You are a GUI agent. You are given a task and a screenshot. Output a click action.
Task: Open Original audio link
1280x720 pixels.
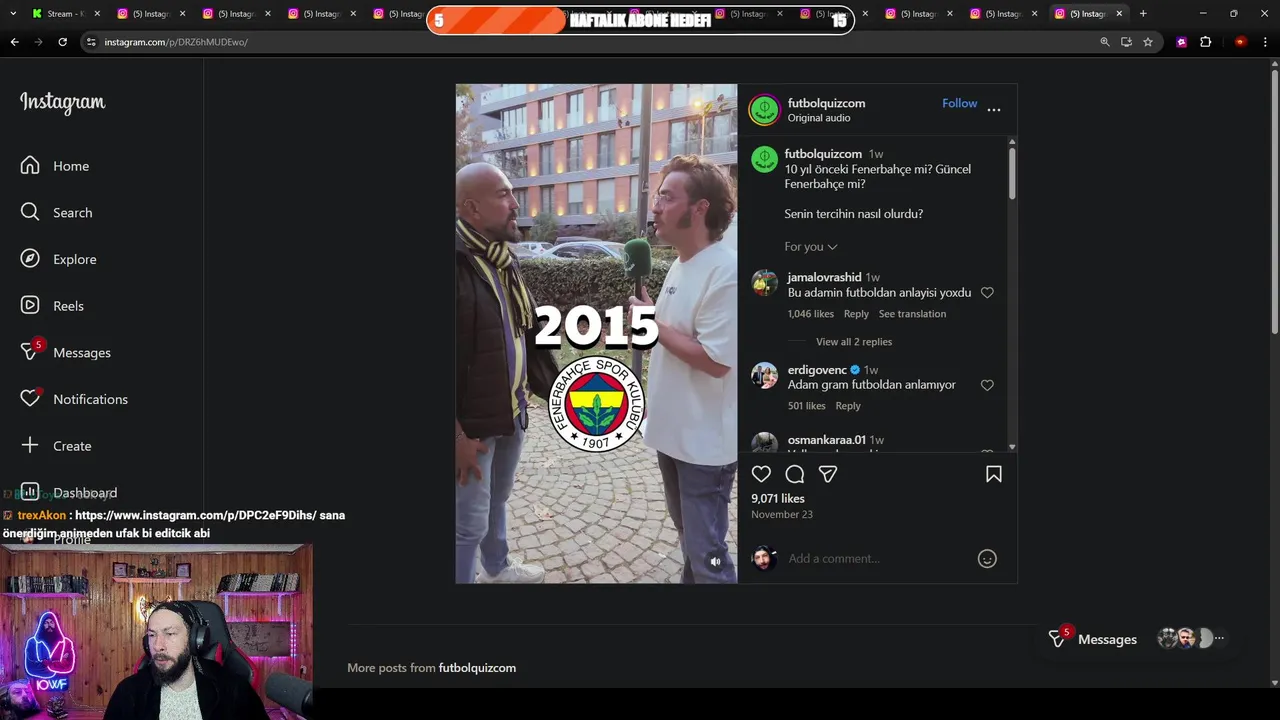818,118
